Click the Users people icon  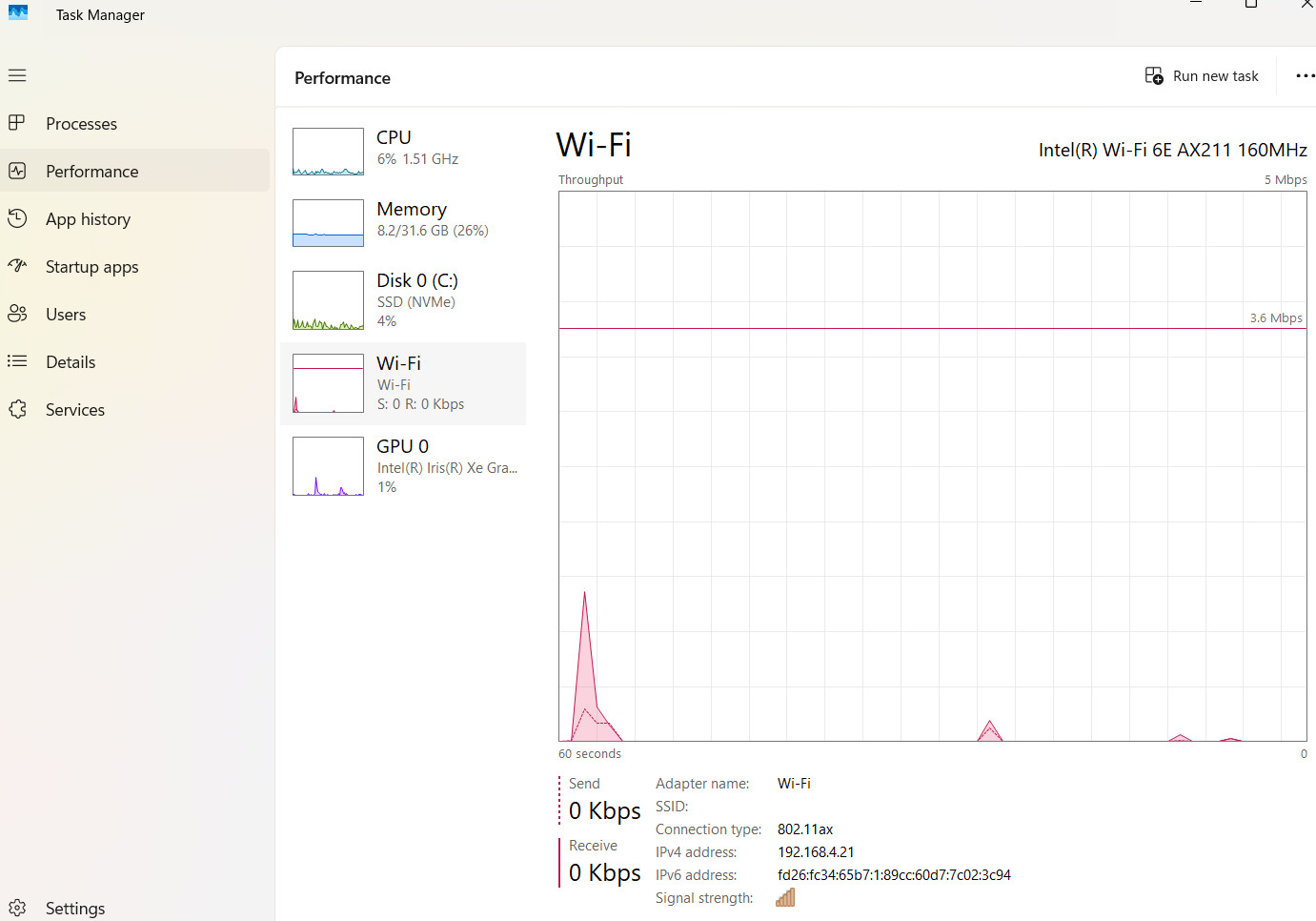coord(17,314)
